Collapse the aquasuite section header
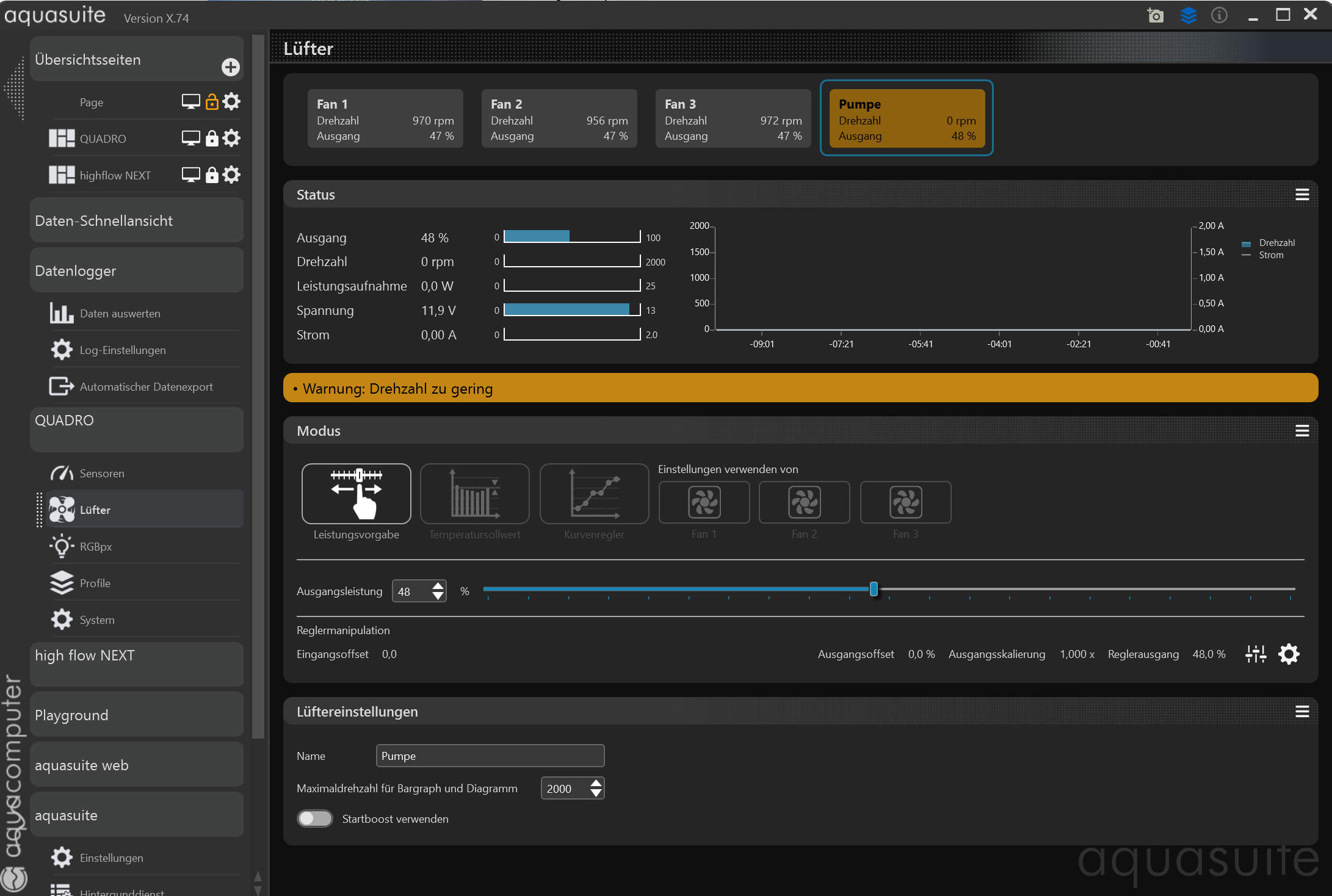The width and height of the screenshot is (1332, 896). (137, 815)
